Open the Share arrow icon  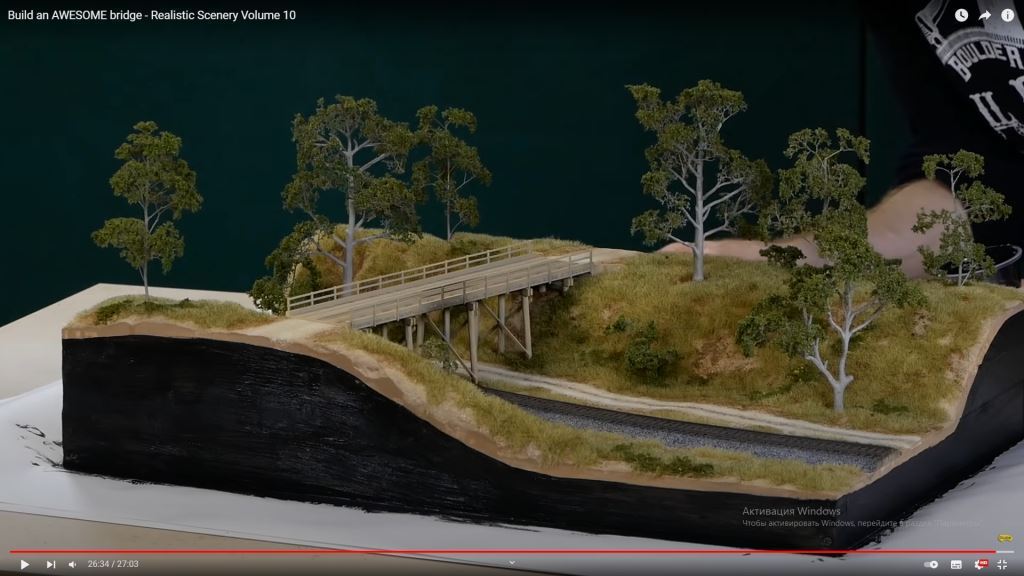pyautogui.click(x=984, y=15)
